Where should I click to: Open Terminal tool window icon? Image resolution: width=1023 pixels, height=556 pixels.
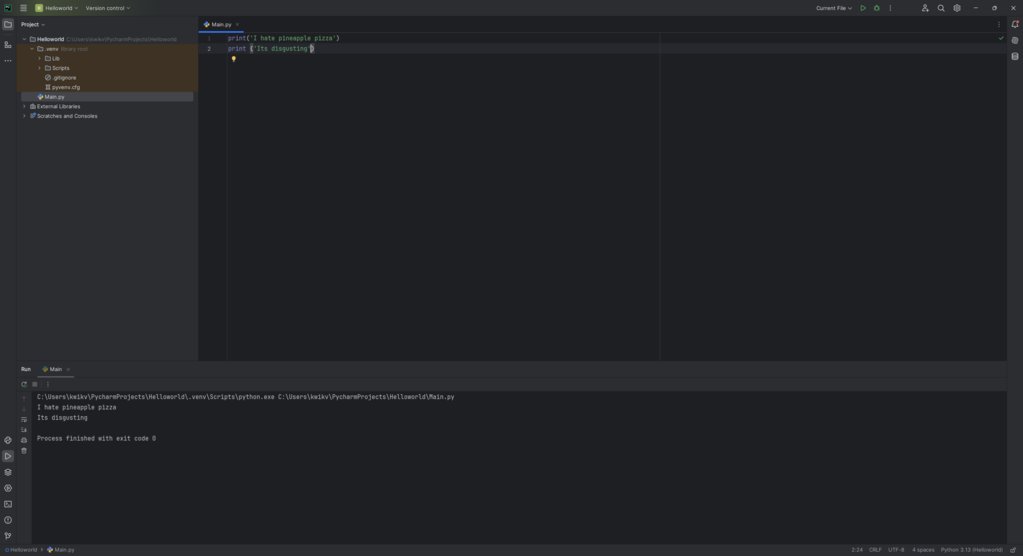[8, 504]
